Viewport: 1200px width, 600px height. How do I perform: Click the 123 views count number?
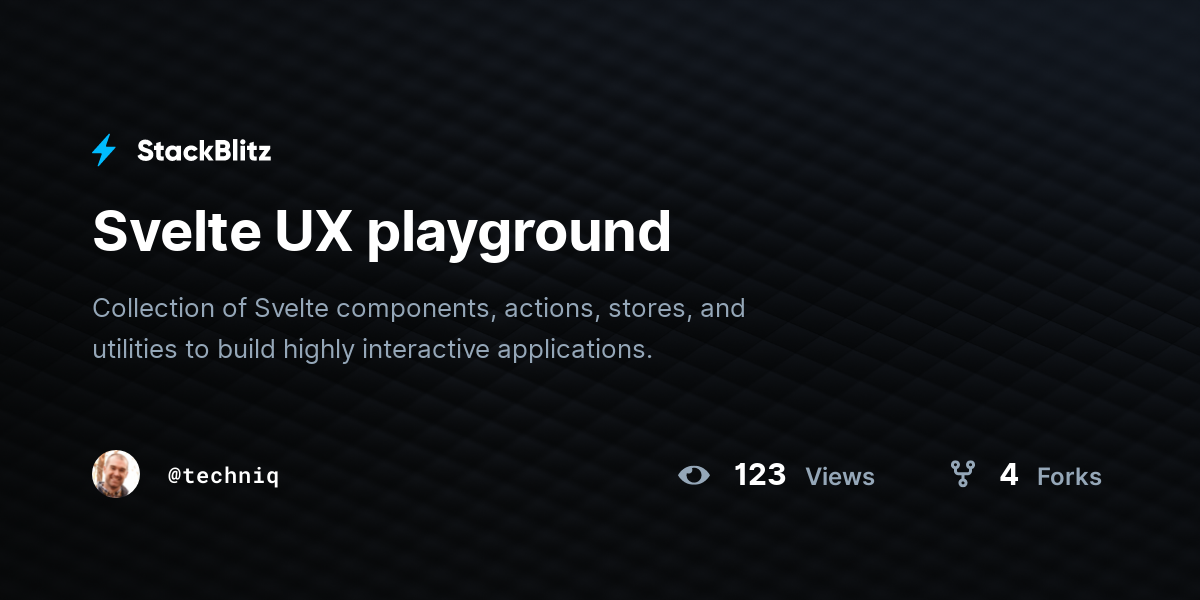[x=760, y=474]
